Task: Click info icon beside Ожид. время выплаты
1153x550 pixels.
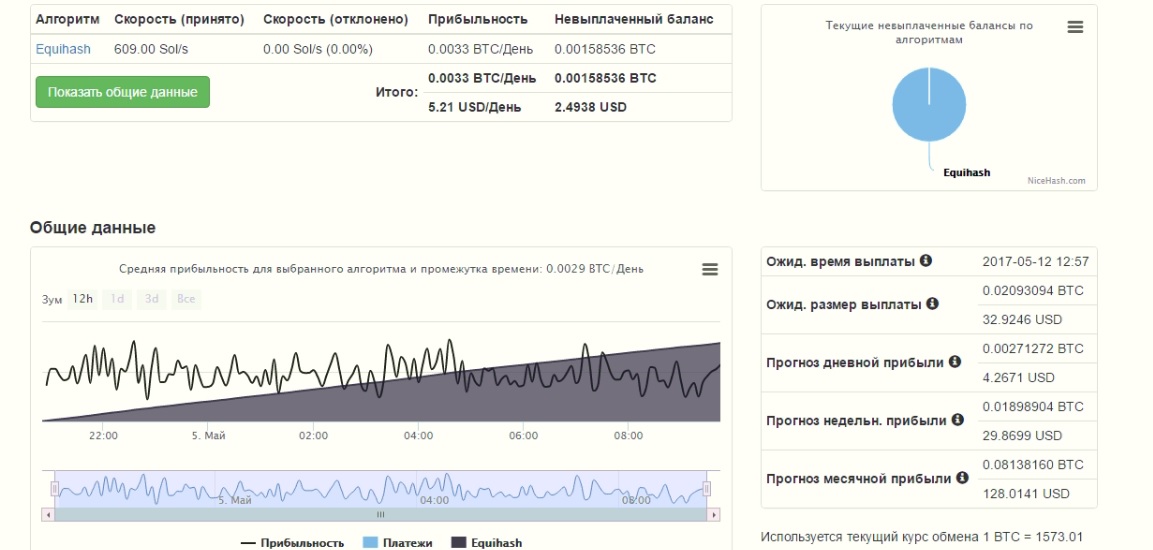Action: coord(926,261)
